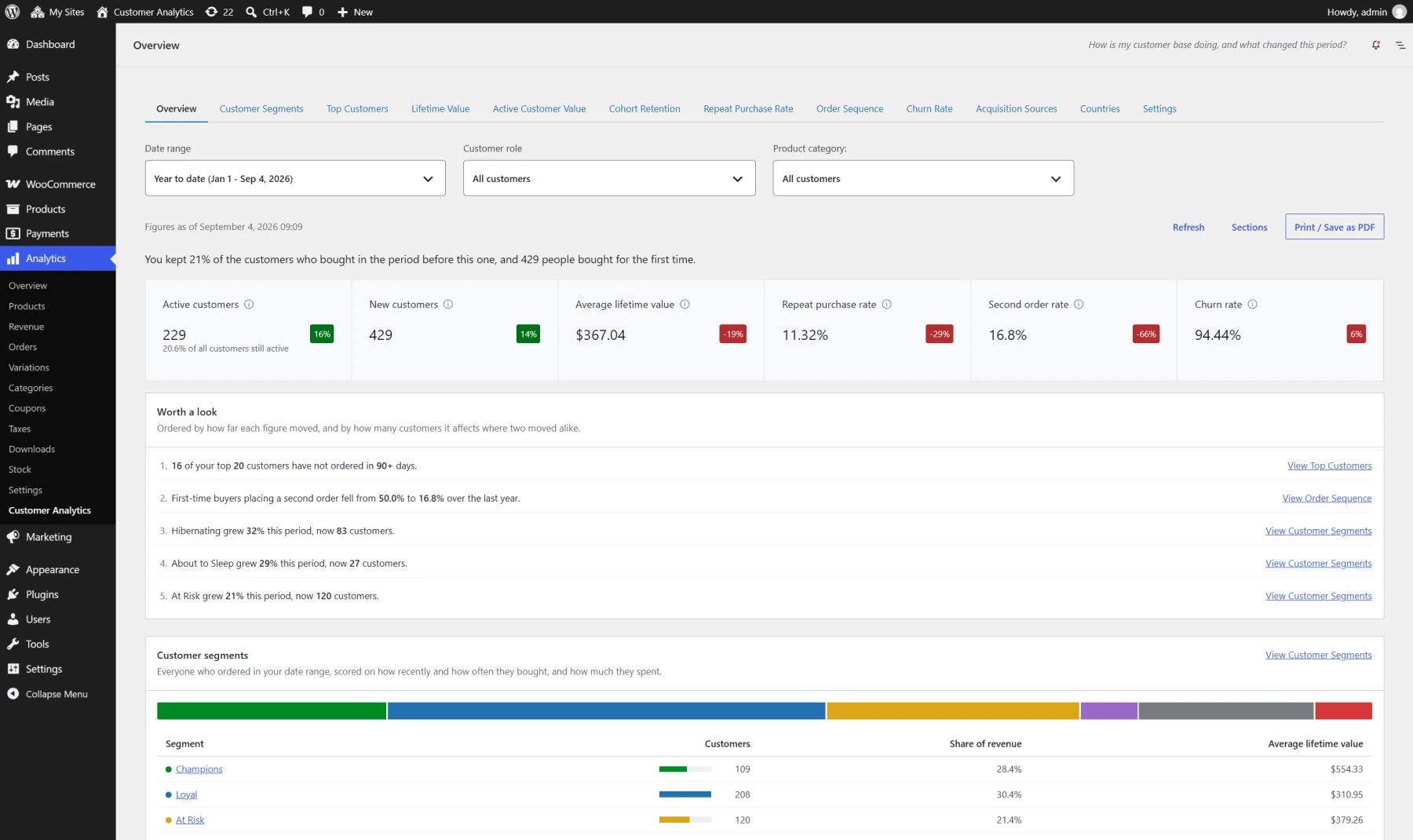Follow View Order Sequence link
The image size is (1413, 840).
1327,499
